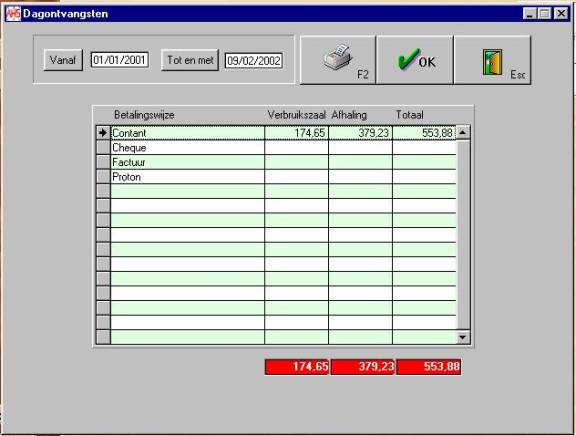Click the Dagontvangsten title bar app icon
This screenshot has height=436, width=576.
tap(13, 14)
